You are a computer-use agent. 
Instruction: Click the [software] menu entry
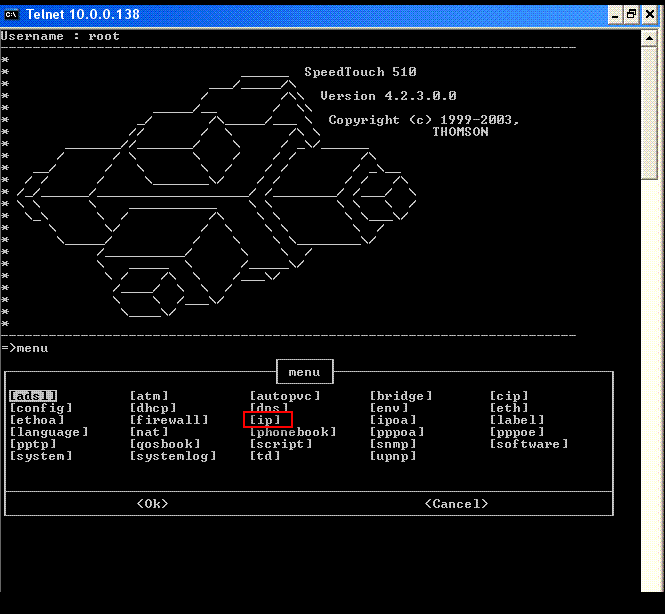click(x=529, y=444)
